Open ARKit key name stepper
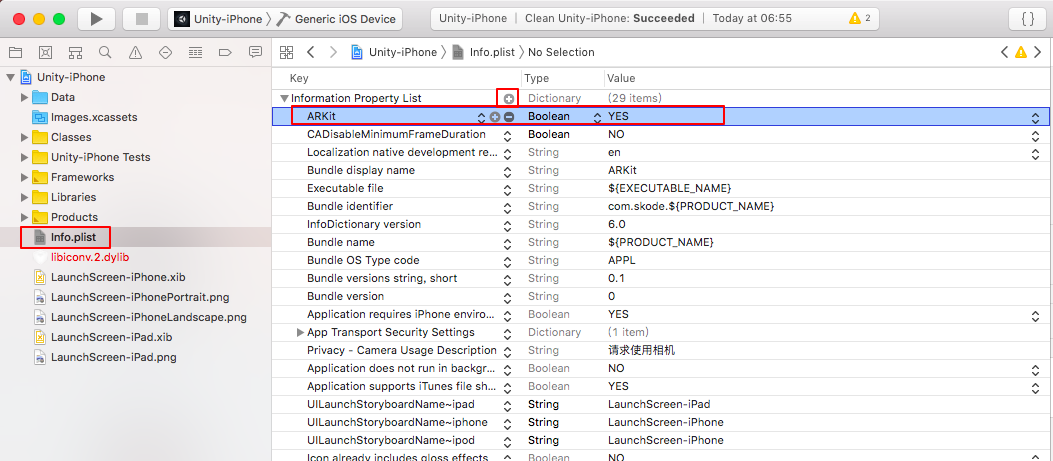The height and width of the screenshot is (461, 1053). [482, 117]
